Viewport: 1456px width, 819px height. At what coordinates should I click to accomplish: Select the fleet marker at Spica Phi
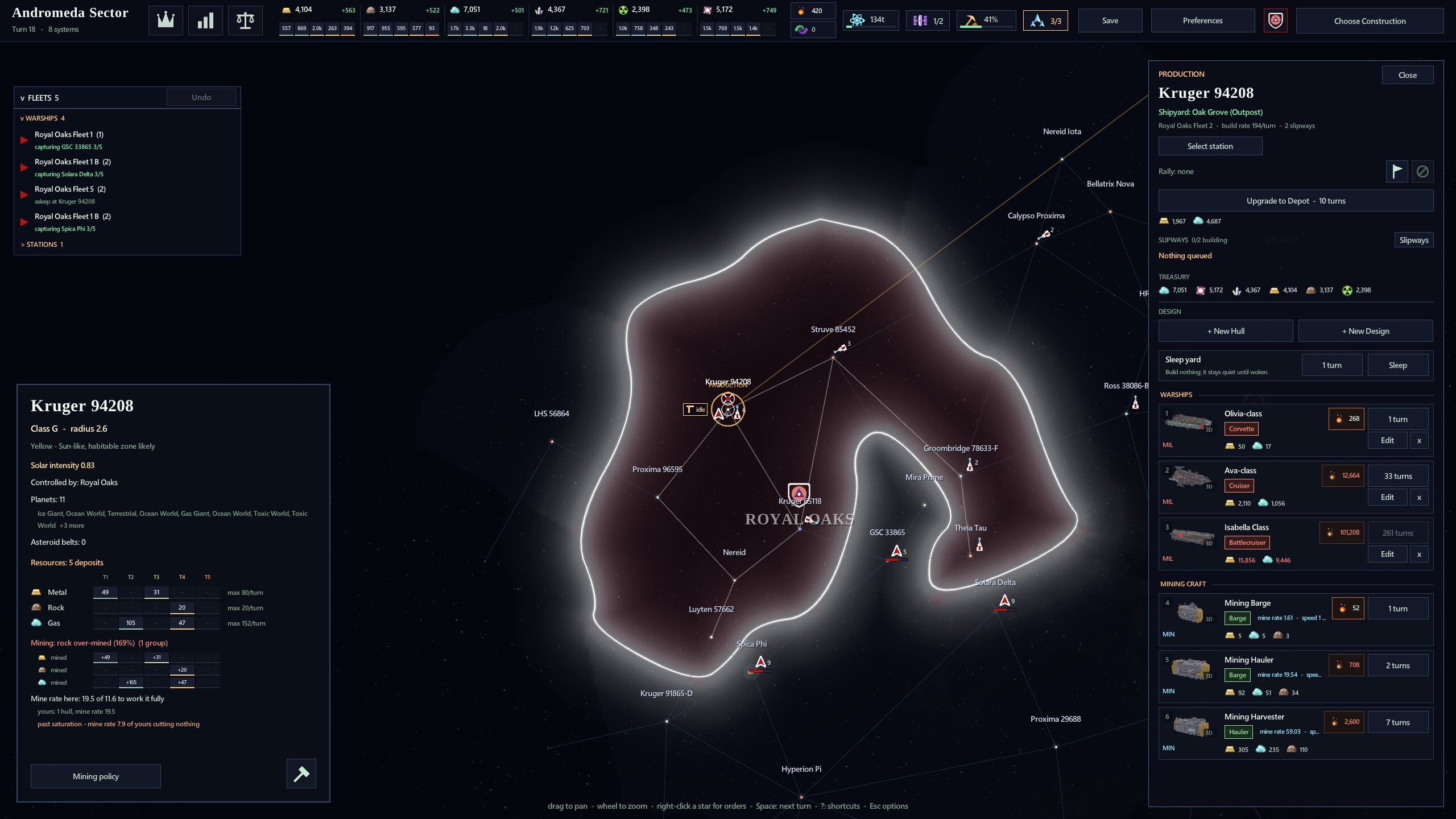[x=760, y=663]
